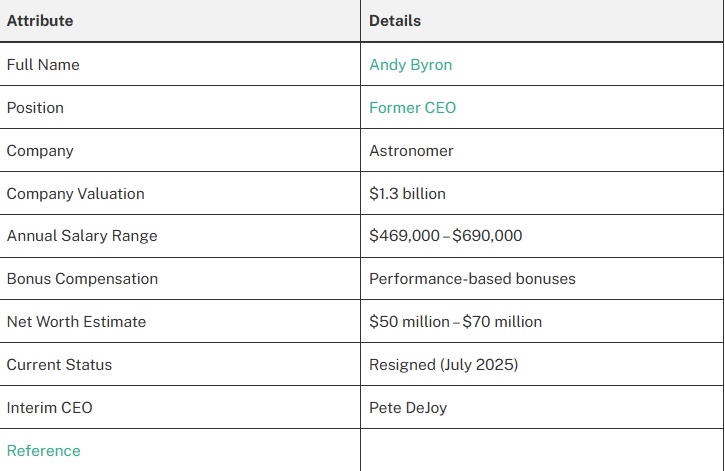Select the Performance-based bonuses text
Screen dimensions: 725x471
pyautogui.click(x=472, y=279)
